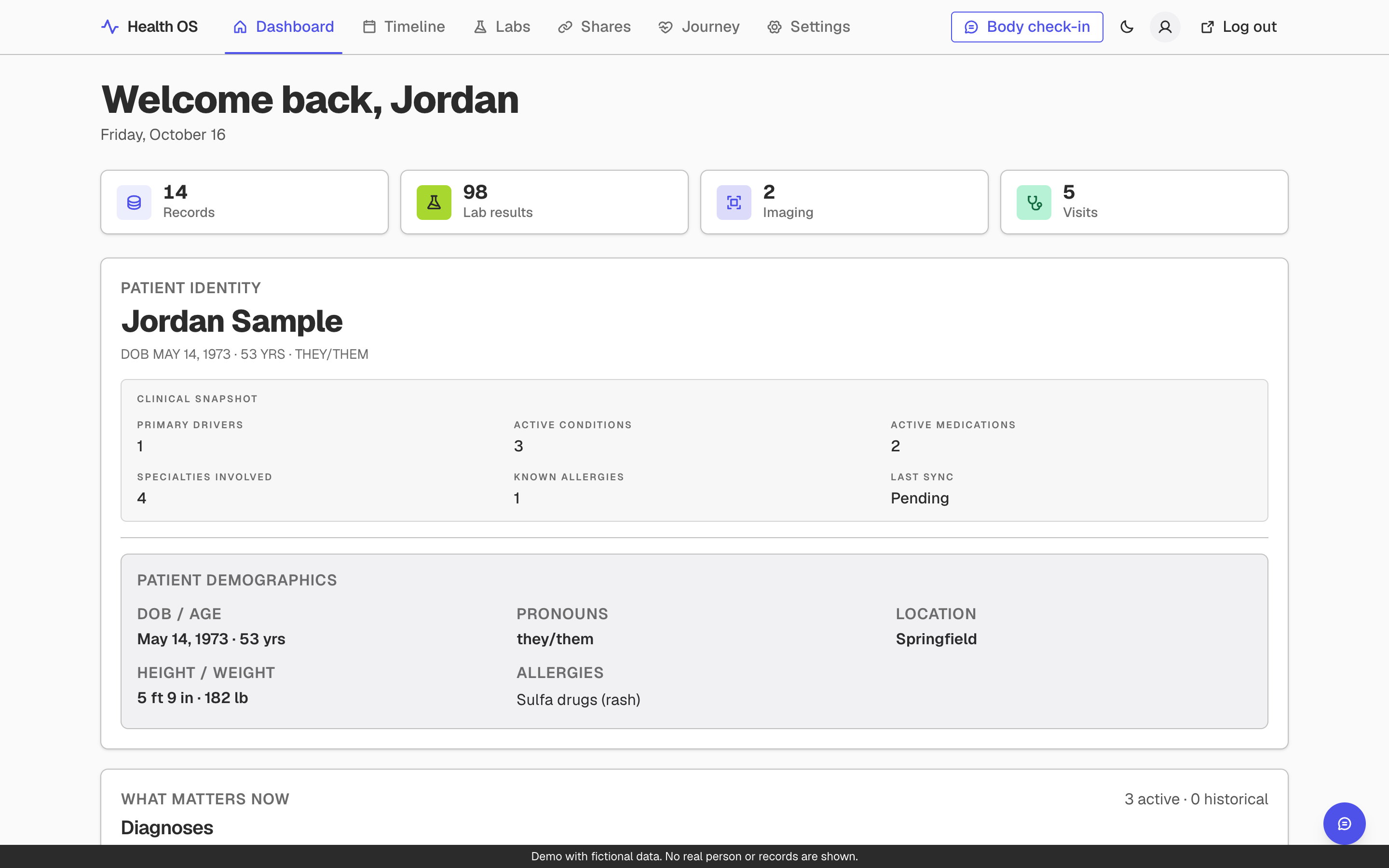Open the floating chat bubble button
Screen dimensions: 1389x868
[x=1344, y=823]
